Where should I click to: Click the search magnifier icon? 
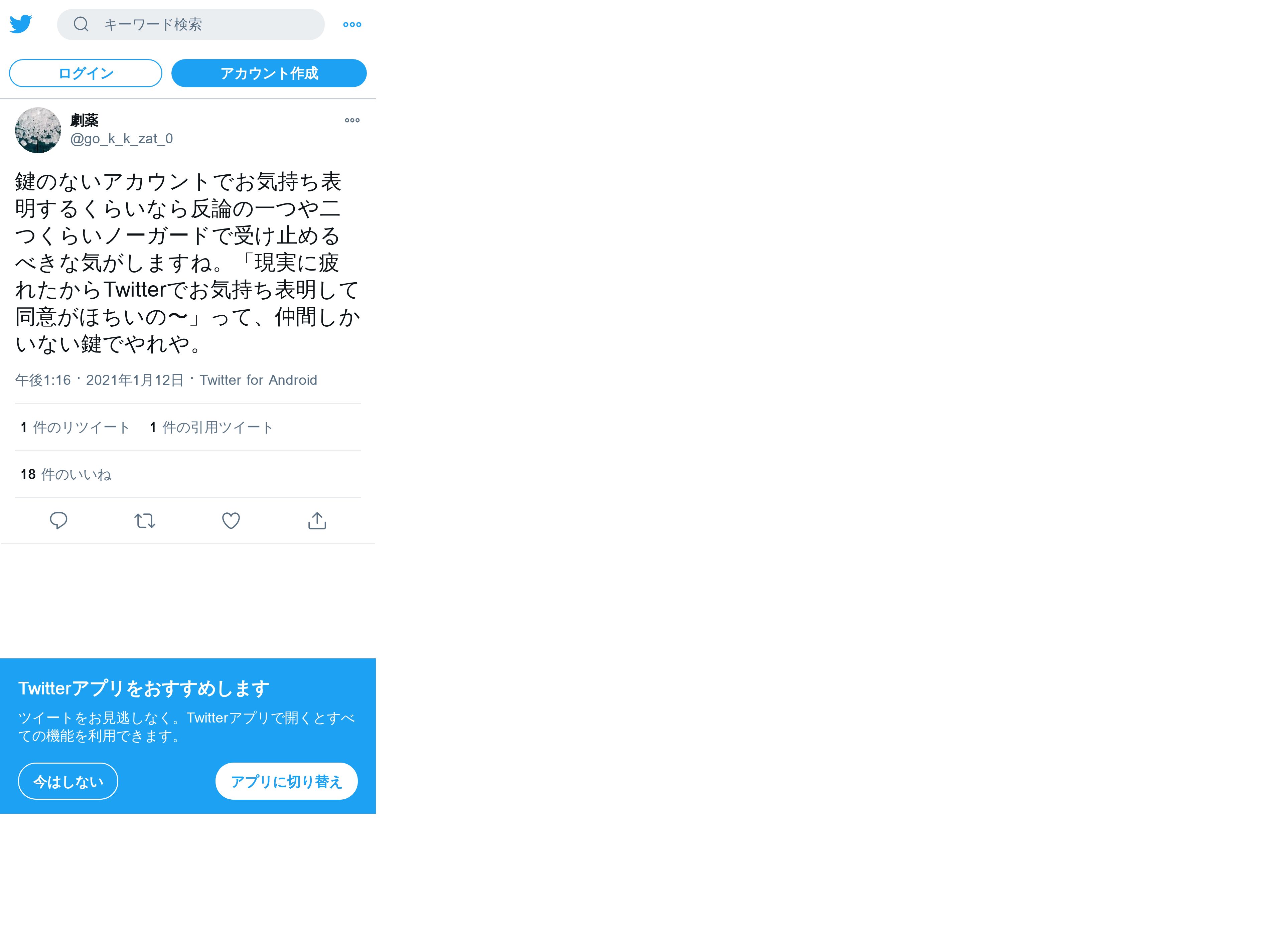click(x=81, y=24)
